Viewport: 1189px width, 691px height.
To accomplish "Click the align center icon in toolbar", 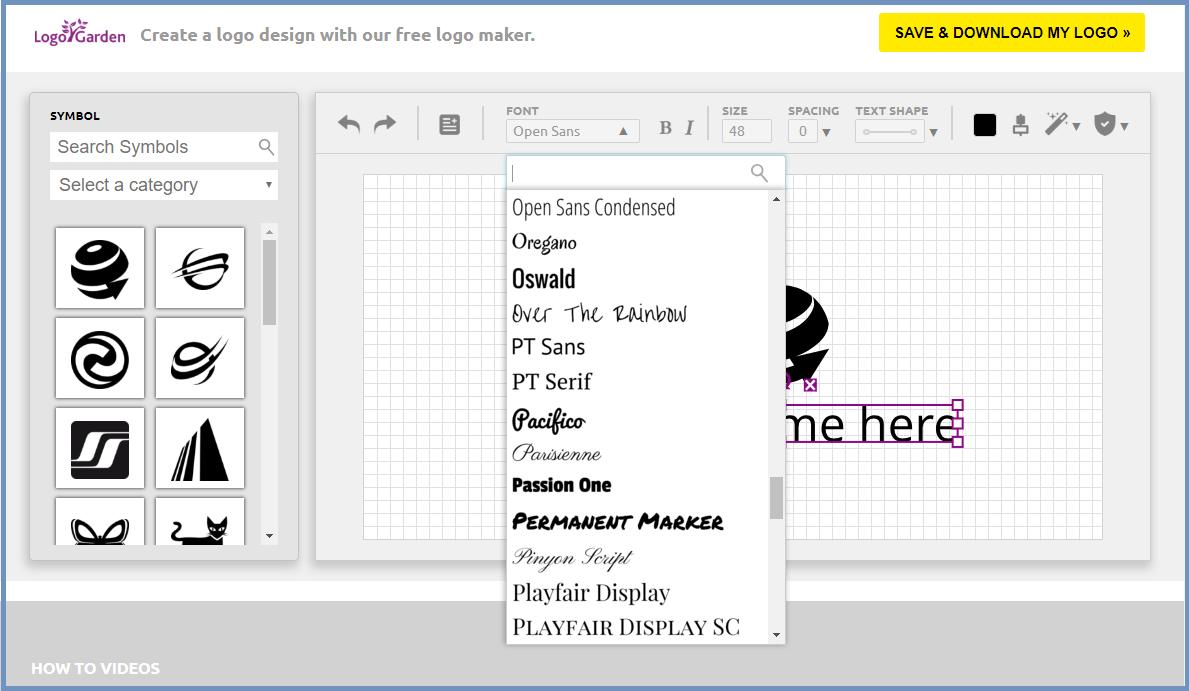I will 1020,125.
